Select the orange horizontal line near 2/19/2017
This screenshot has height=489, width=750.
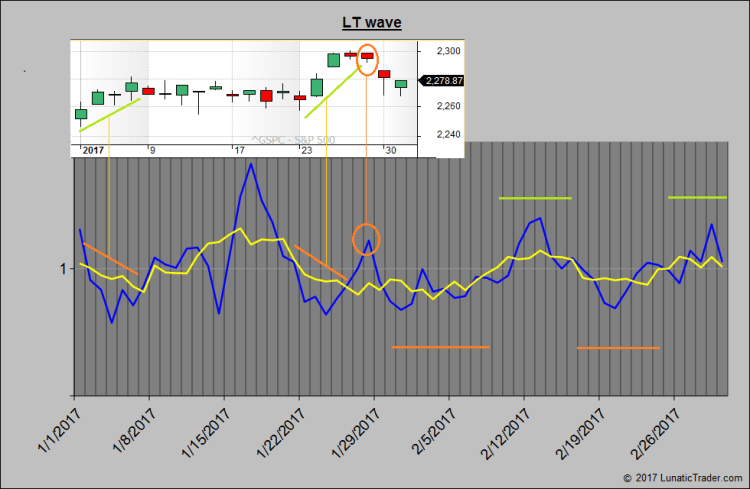(617, 348)
